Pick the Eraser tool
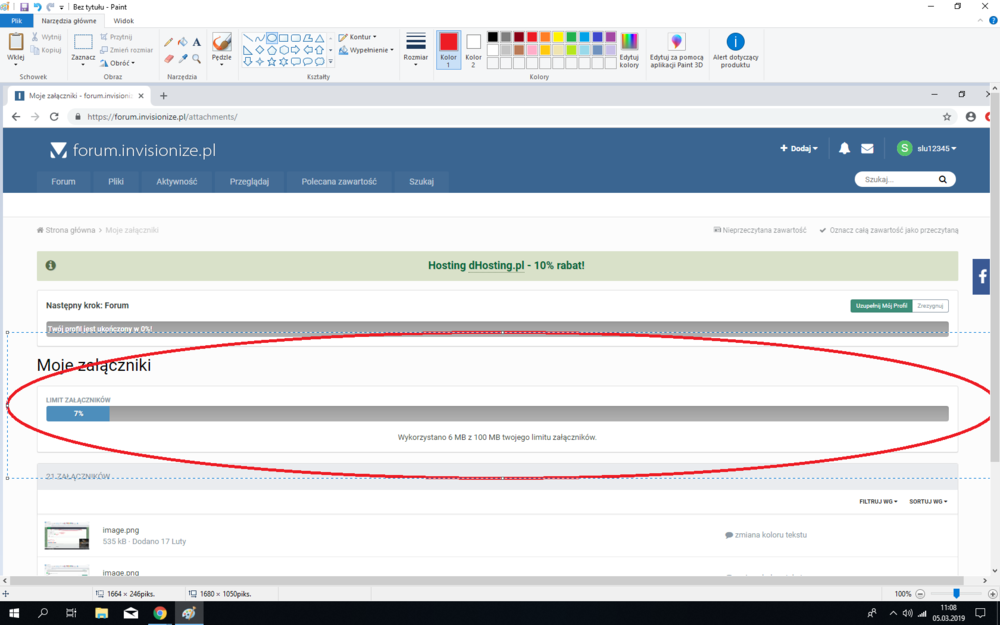Screen dimensions: 1000x625 [168, 58]
